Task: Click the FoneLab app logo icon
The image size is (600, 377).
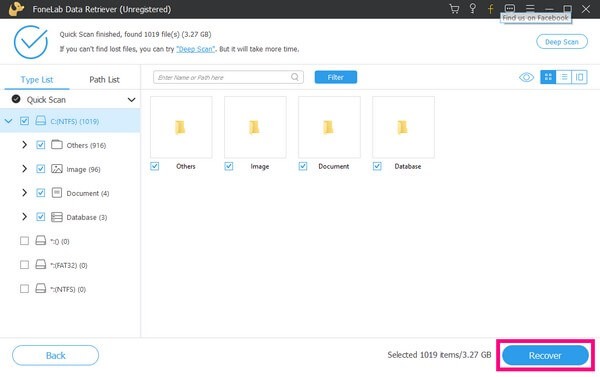Action: tap(16, 9)
